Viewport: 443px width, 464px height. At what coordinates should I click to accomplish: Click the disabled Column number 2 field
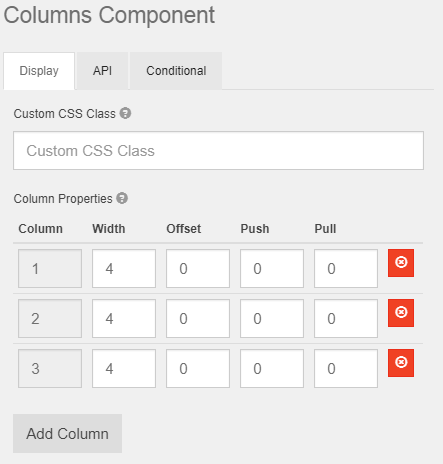[50, 318]
